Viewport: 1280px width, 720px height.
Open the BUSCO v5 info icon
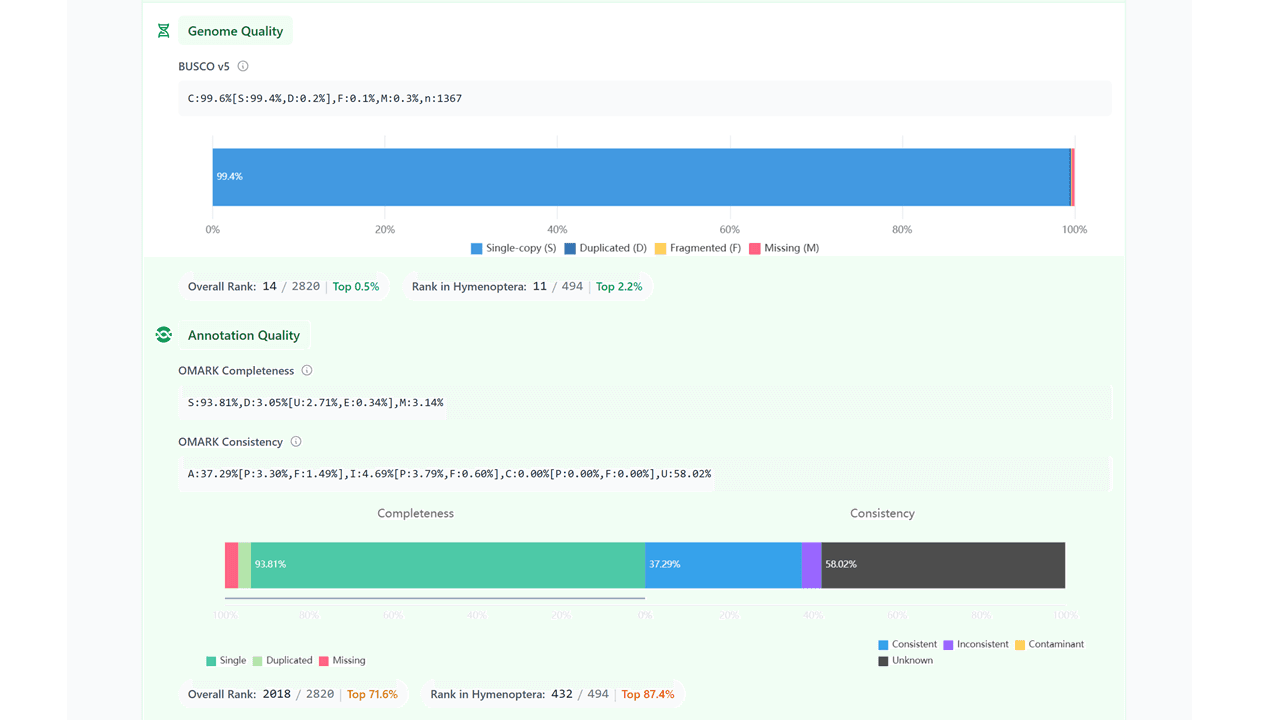(243, 67)
